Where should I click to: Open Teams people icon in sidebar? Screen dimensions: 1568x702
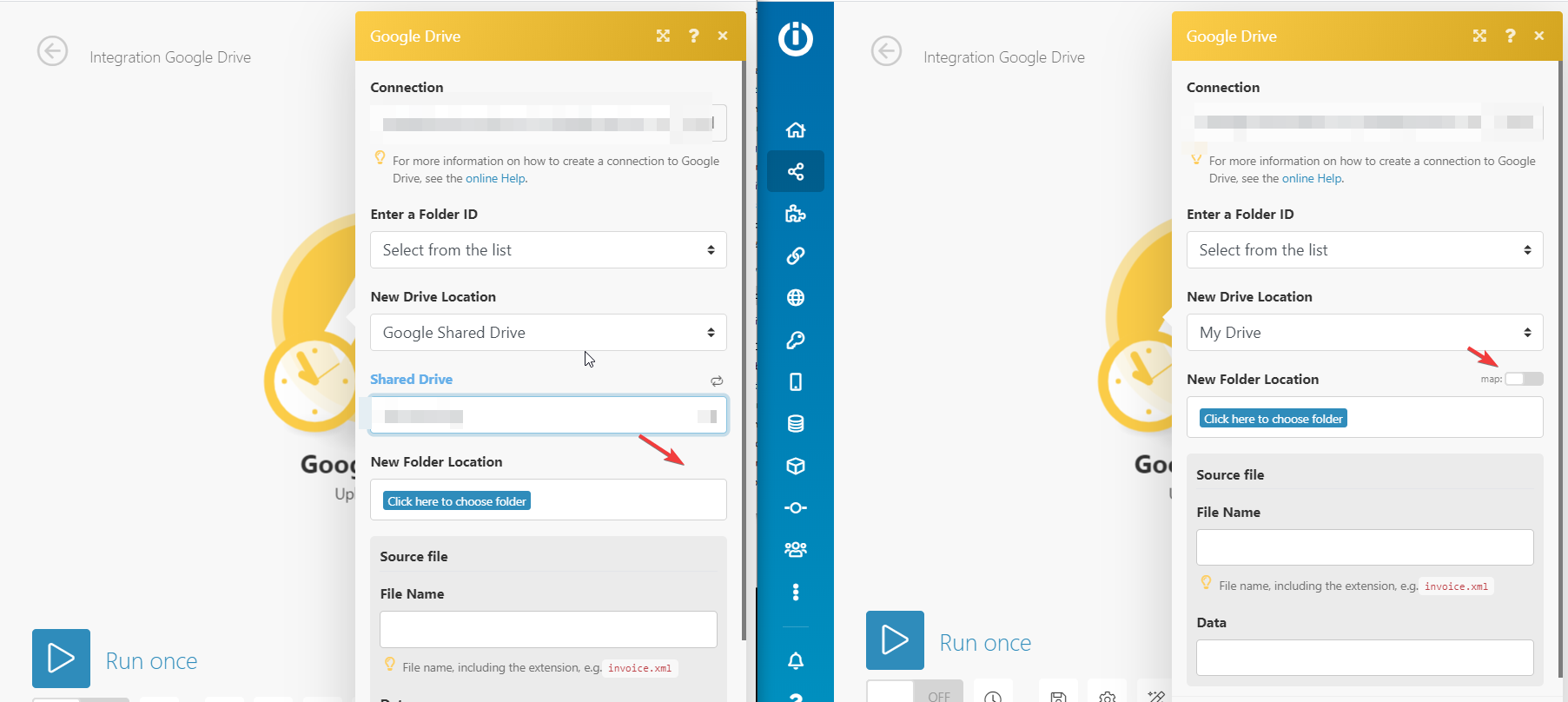tap(796, 549)
